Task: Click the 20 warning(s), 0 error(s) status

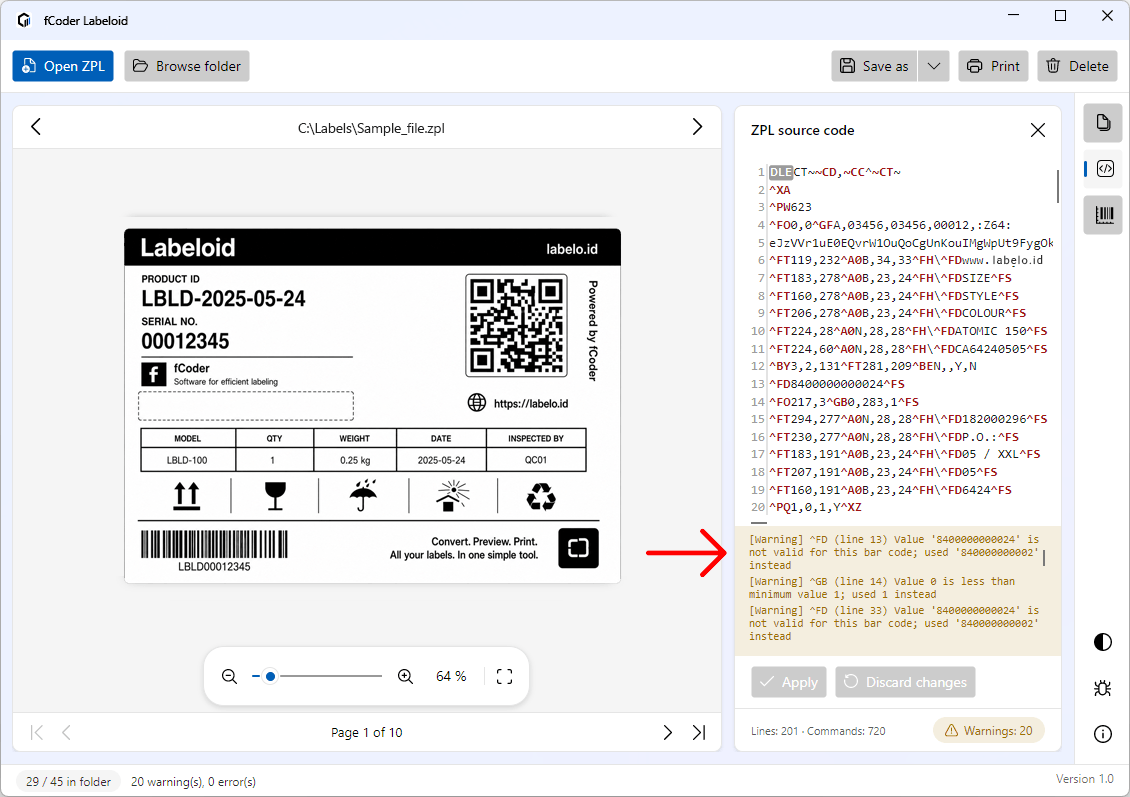Action: point(193,782)
